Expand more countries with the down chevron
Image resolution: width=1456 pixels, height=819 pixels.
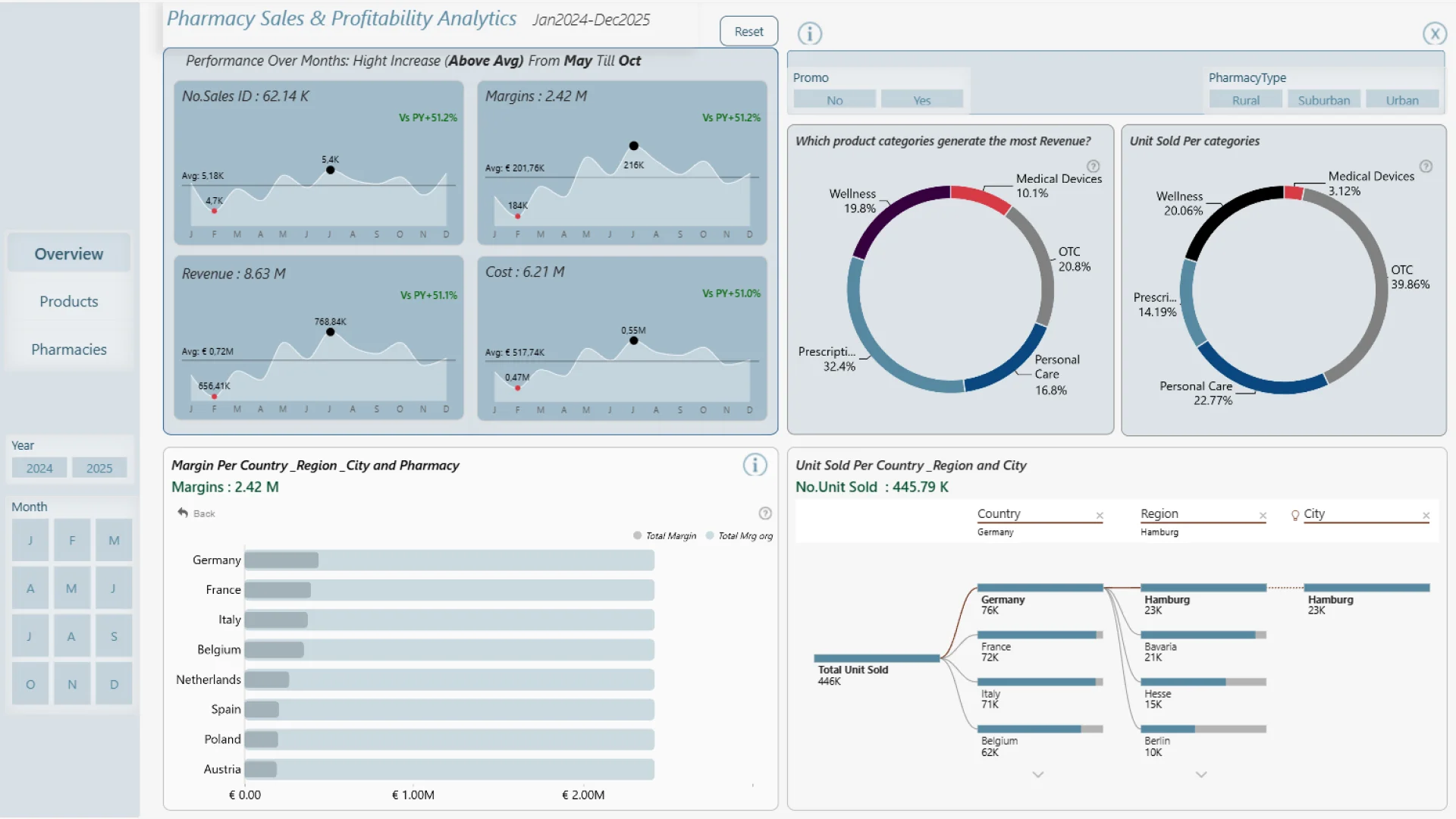tap(1038, 774)
